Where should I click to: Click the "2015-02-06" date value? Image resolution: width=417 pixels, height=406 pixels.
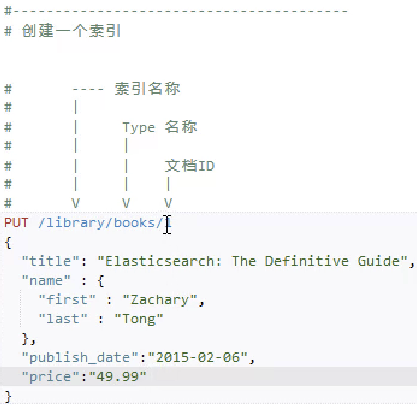198,358
